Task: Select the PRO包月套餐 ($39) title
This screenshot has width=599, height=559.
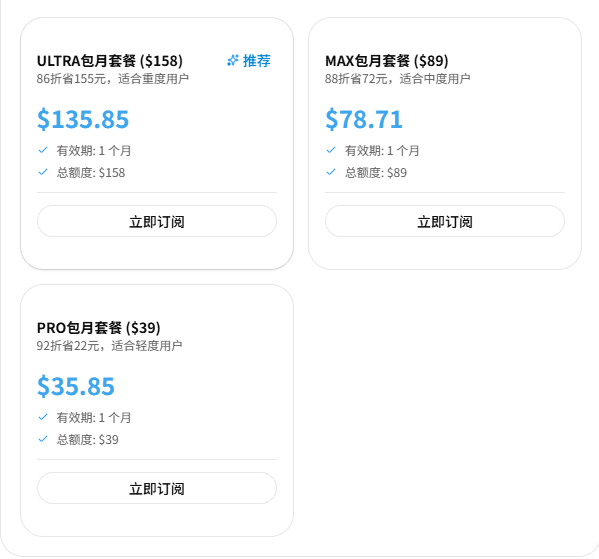Action: pyautogui.click(x=99, y=328)
